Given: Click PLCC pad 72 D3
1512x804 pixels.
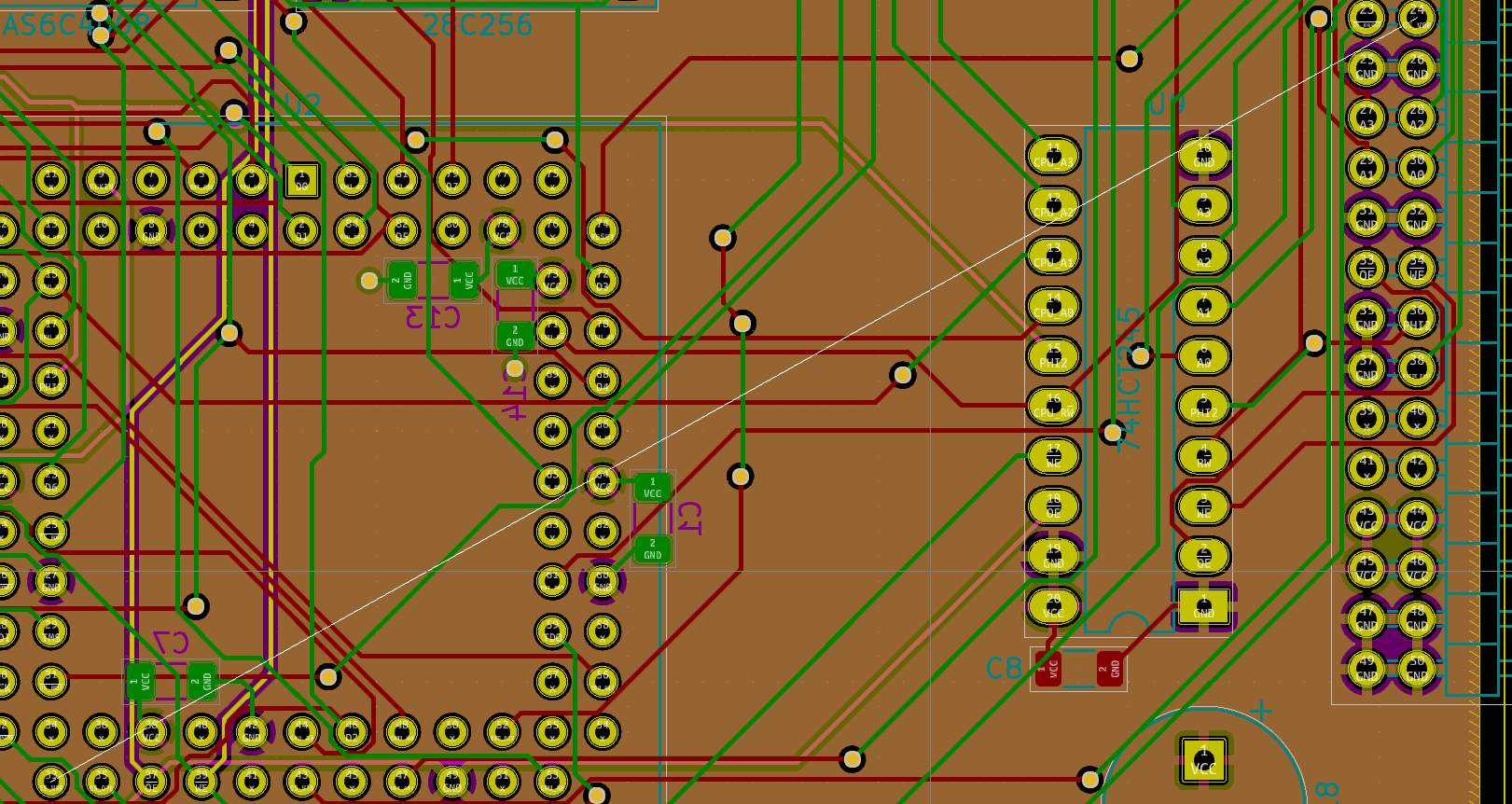Looking at the screenshot, I should [602, 280].
